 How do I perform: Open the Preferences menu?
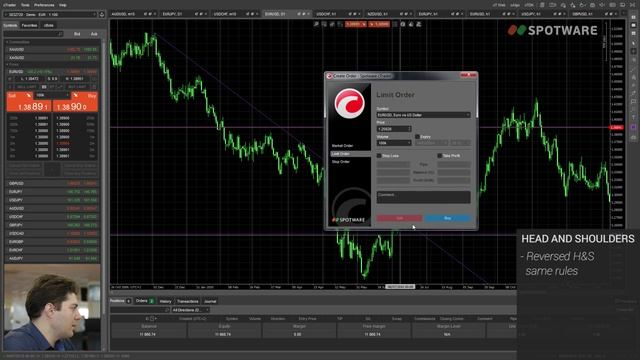coord(44,5)
